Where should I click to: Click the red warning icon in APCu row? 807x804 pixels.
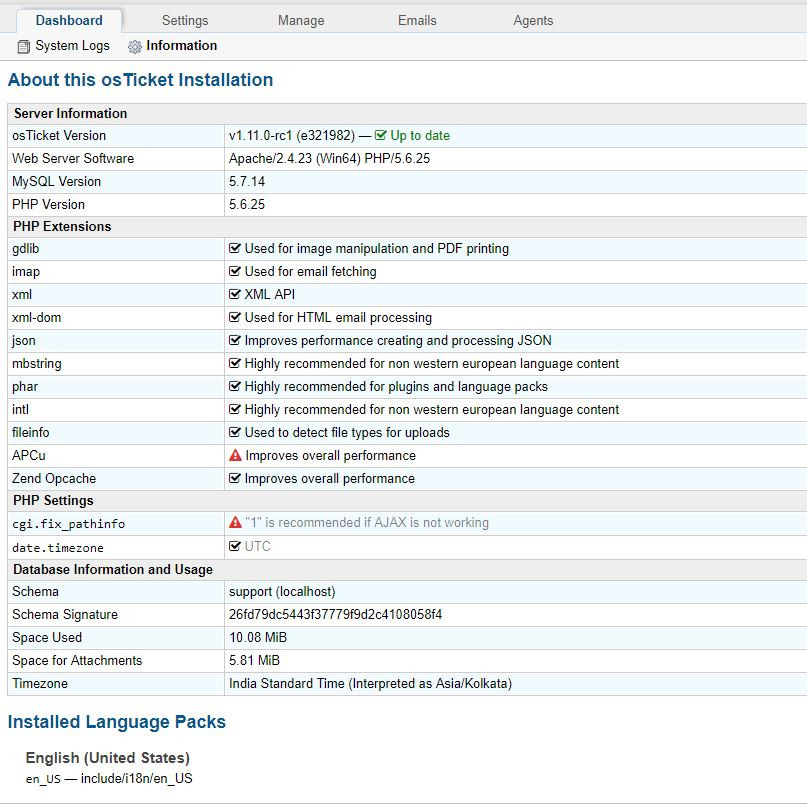235,455
